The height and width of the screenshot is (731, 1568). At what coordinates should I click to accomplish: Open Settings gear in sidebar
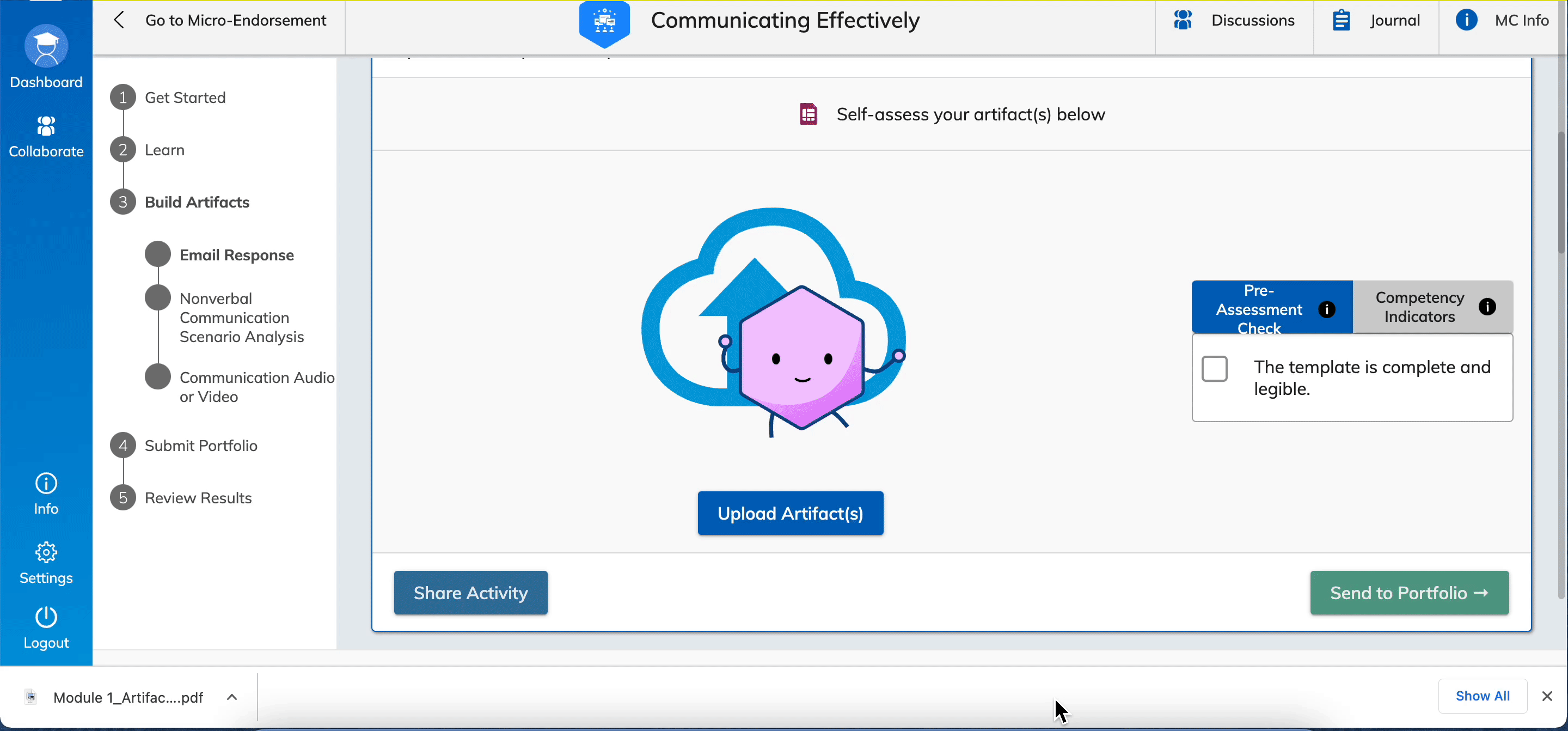tap(46, 552)
